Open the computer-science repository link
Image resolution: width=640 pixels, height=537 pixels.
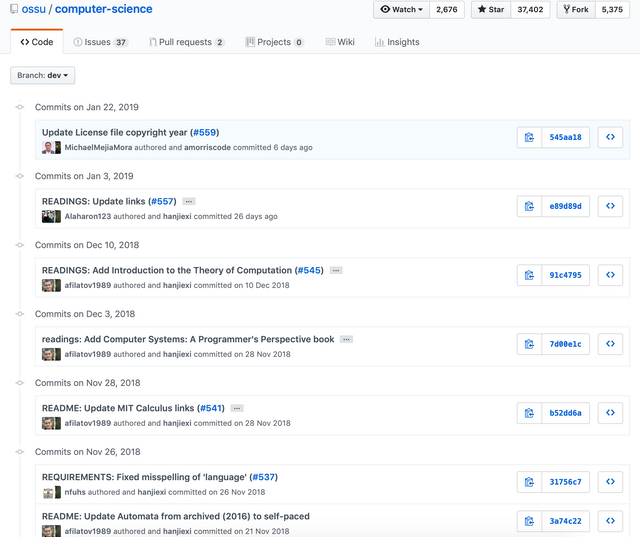pos(104,9)
